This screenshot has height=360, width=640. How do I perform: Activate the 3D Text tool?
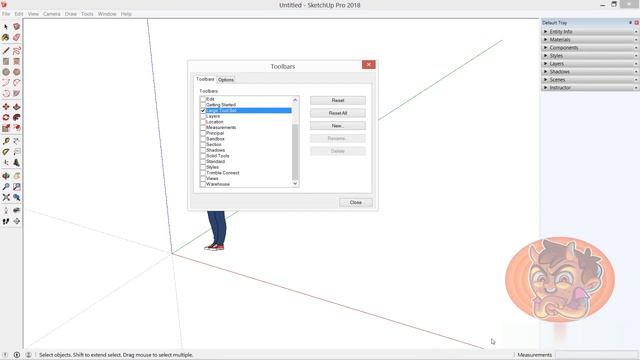point(16,162)
